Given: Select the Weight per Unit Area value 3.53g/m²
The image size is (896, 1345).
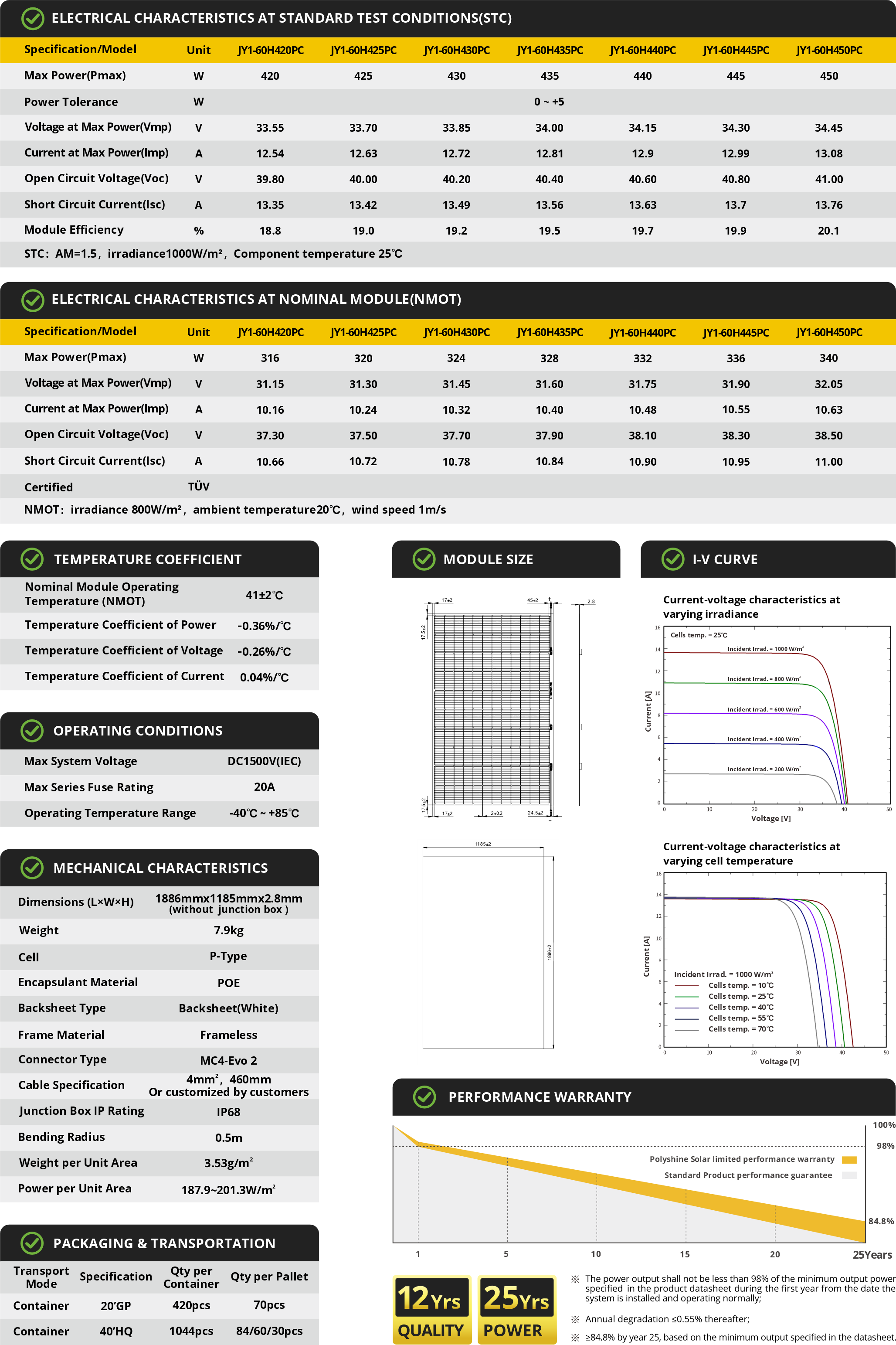Looking at the screenshot, I should 228,1163.
